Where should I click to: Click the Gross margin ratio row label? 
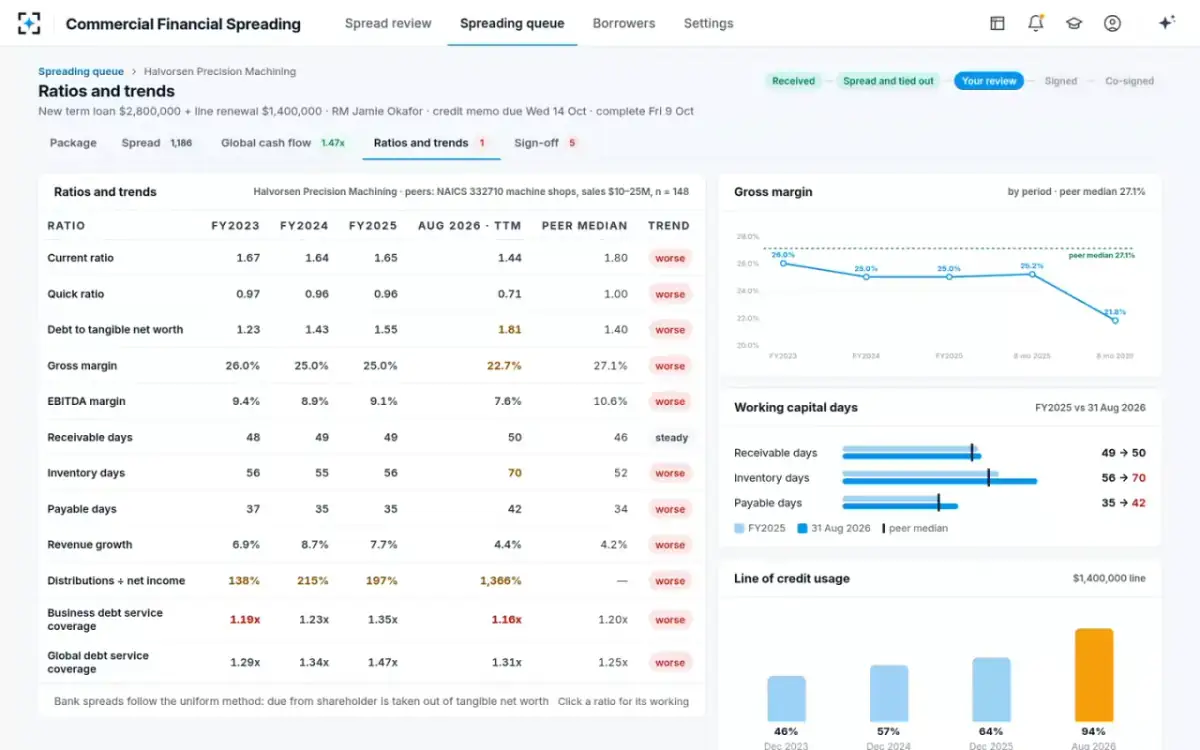pos(82,366)
